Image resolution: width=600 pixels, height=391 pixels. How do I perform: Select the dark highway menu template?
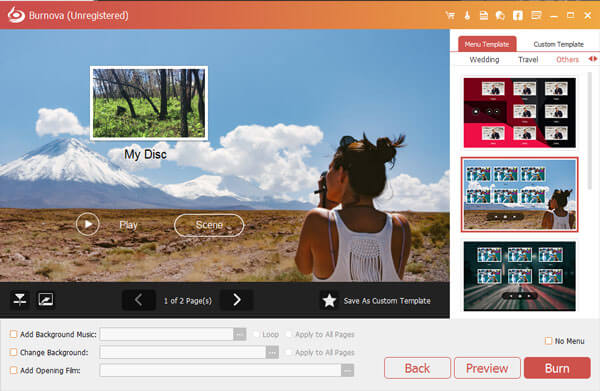[x=520, y=276]
